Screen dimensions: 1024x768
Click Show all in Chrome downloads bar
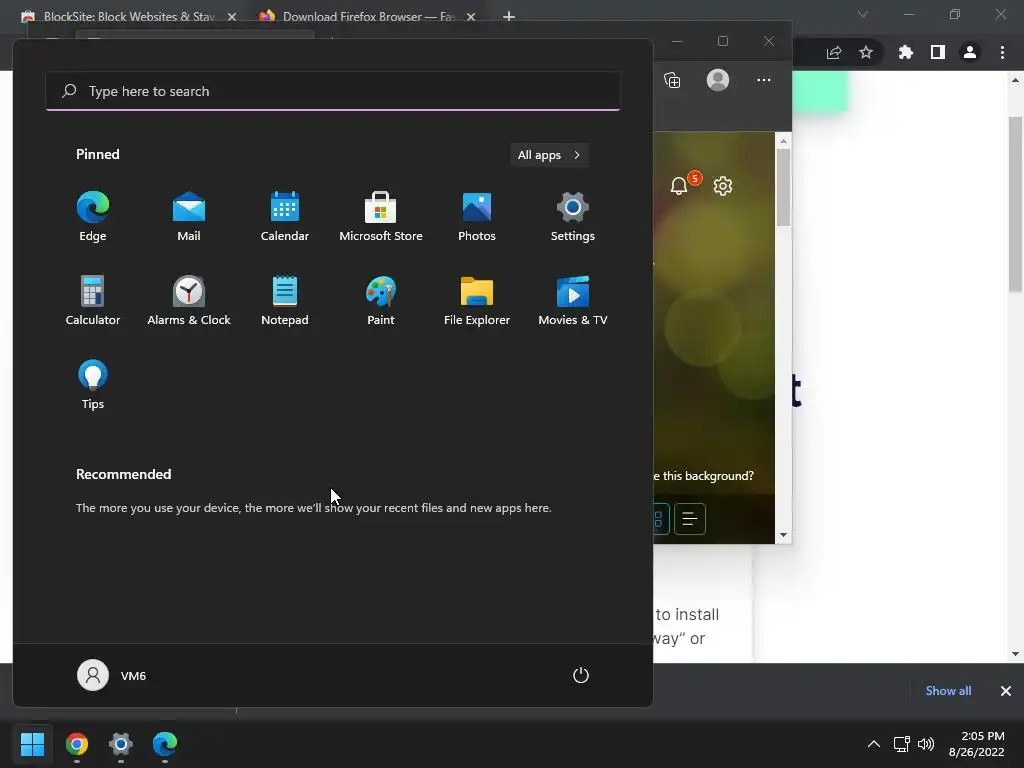pos(948,691)
